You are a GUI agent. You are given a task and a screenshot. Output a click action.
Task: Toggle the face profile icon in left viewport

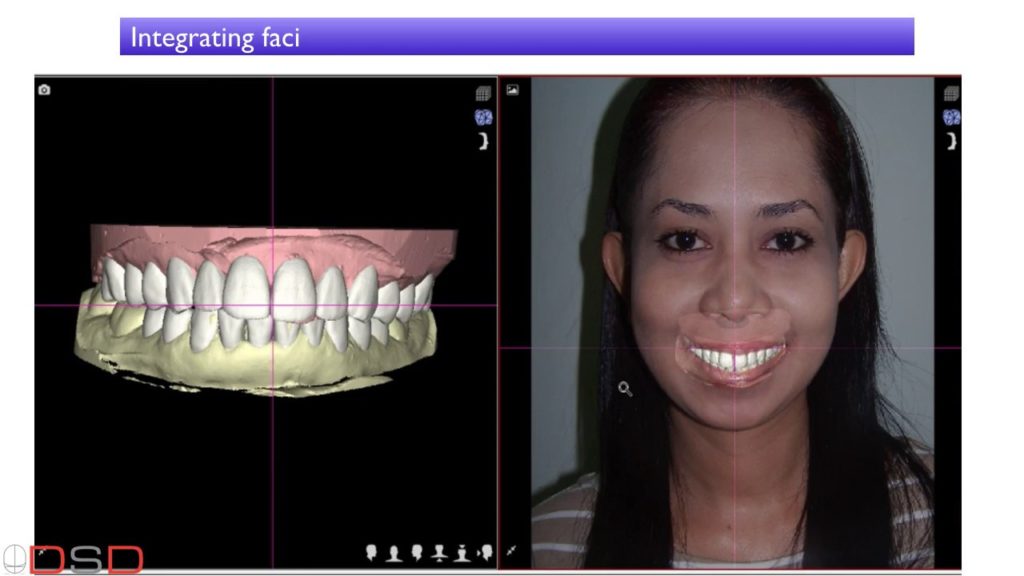point(484,141)
